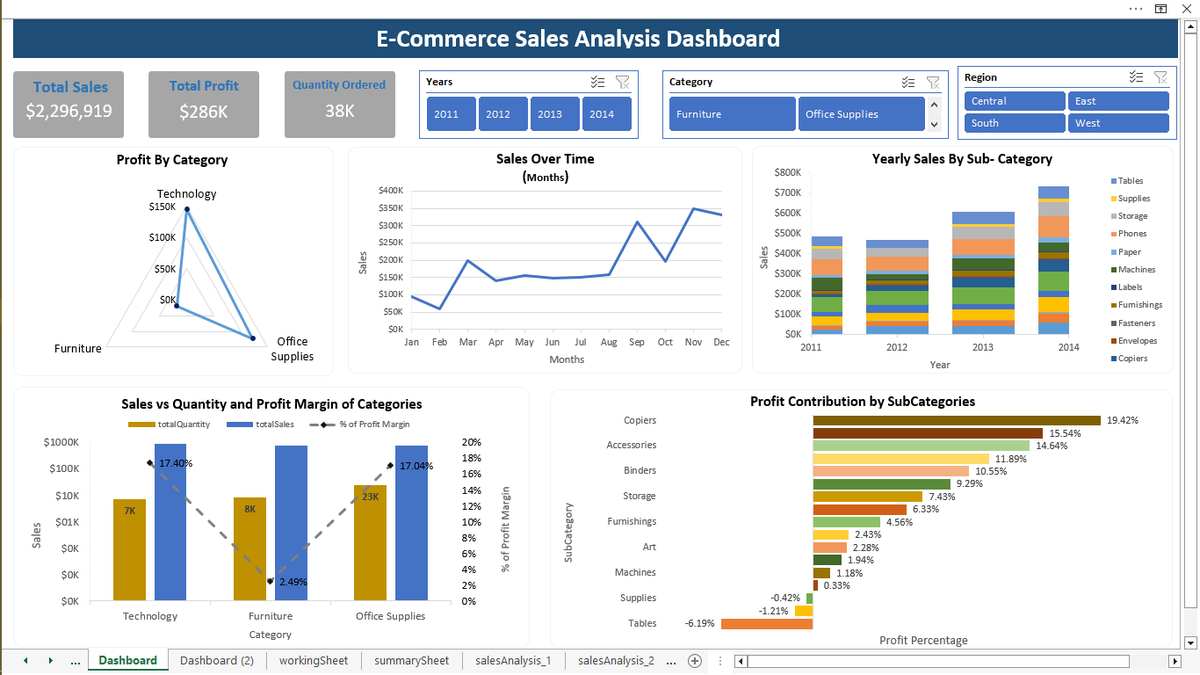Toggle the 2011 filter in Years slicer

click(450, 113)
